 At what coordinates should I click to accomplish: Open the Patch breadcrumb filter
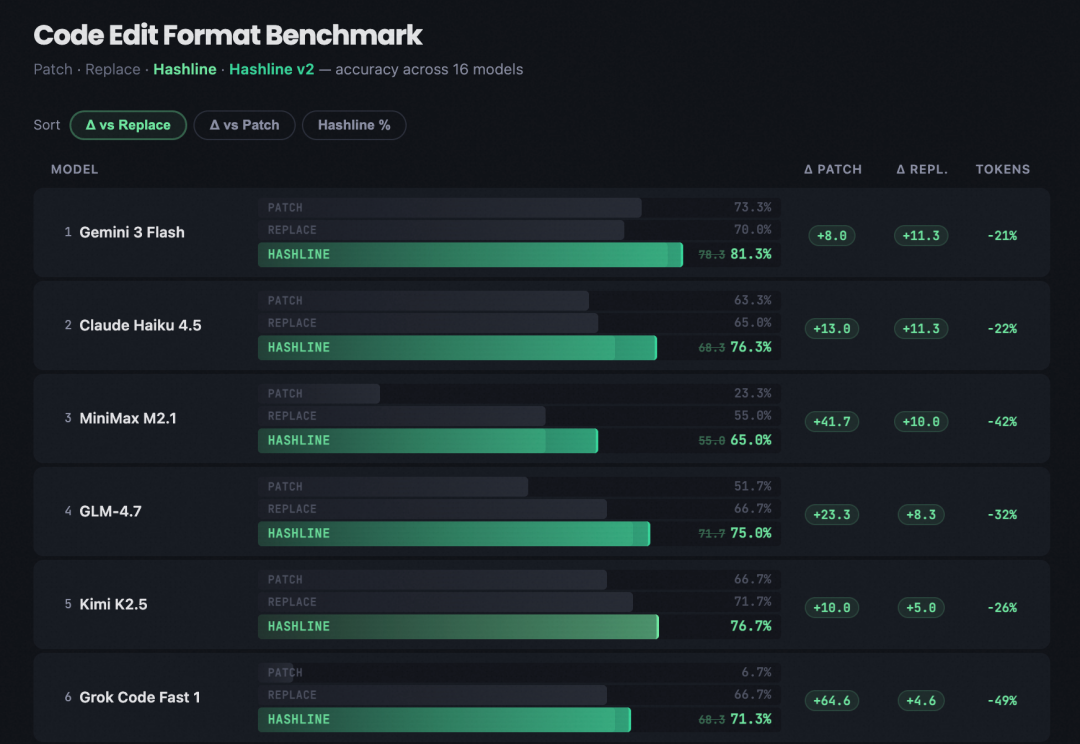click(53, 69)
